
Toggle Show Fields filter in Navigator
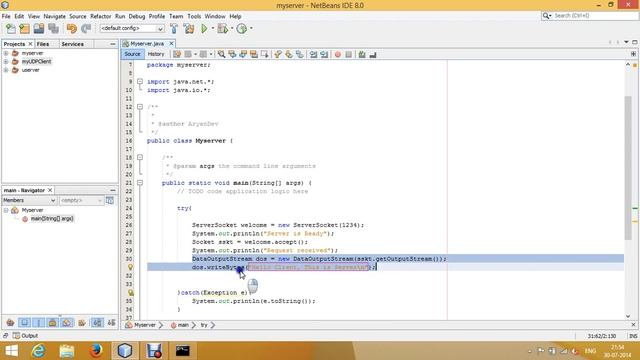(x=24, y=323)
